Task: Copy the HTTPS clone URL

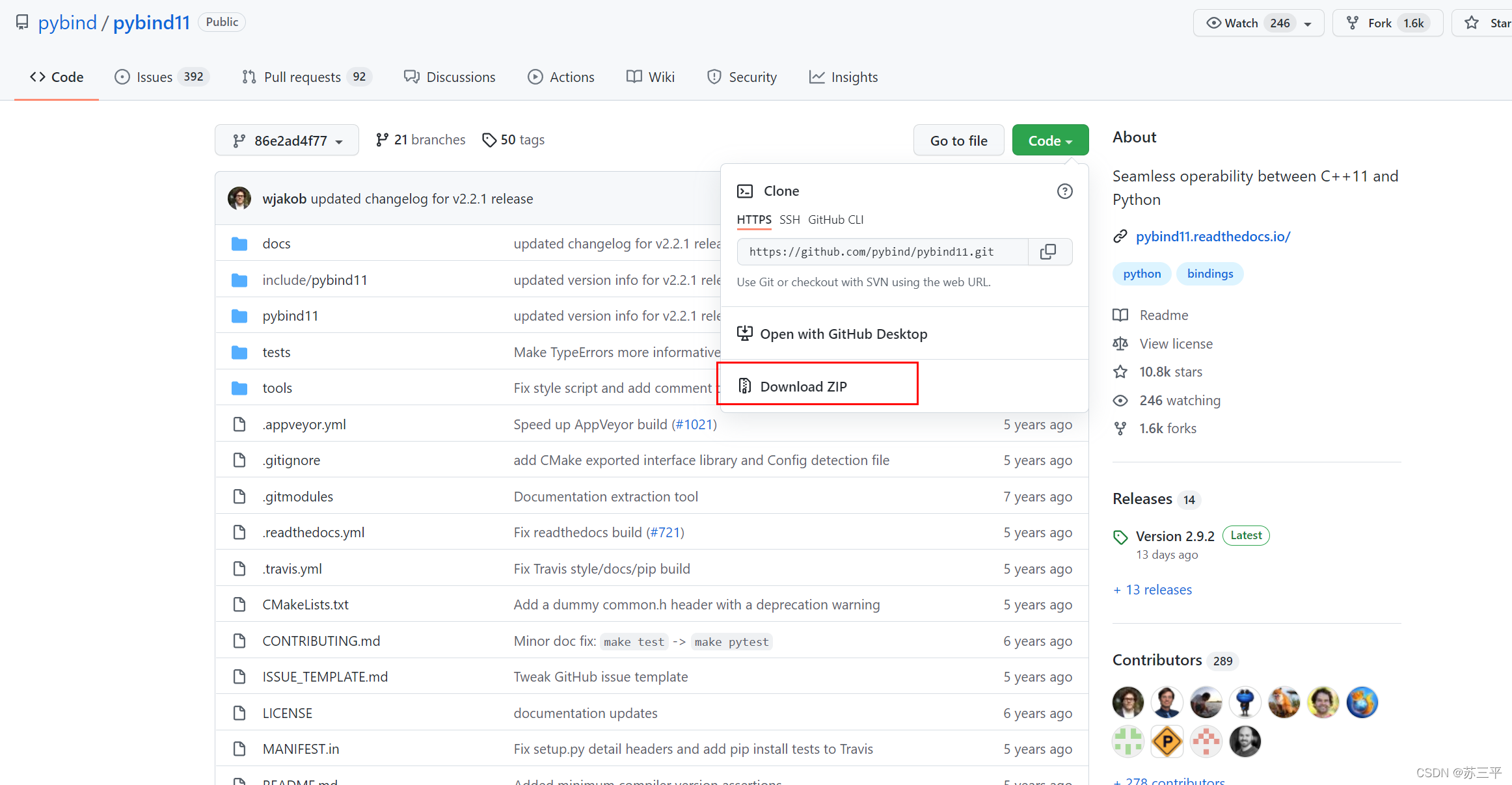Action: point(1048,252)
